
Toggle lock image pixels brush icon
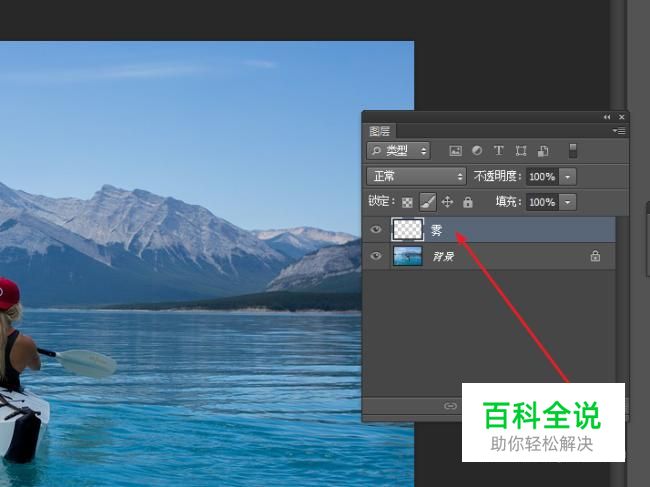click(x=427, y=202)
